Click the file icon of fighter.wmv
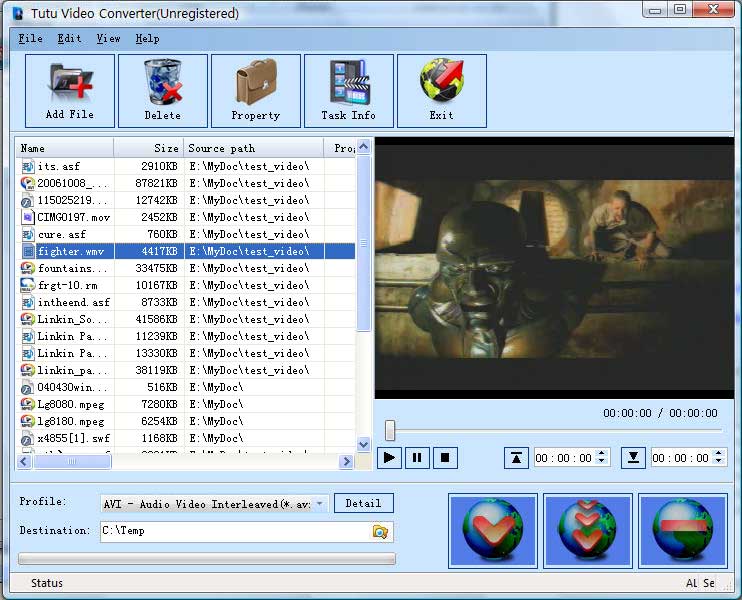This screenshot has height=600, width=742. [27, 251]
